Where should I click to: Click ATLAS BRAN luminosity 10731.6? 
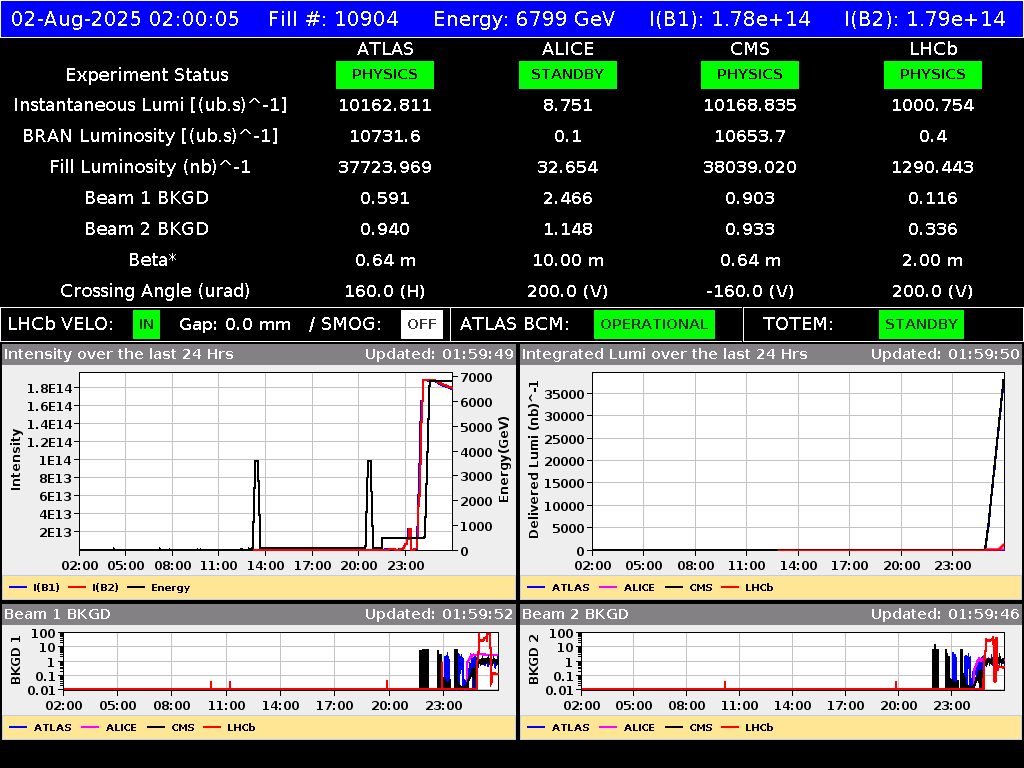(385, 136)
